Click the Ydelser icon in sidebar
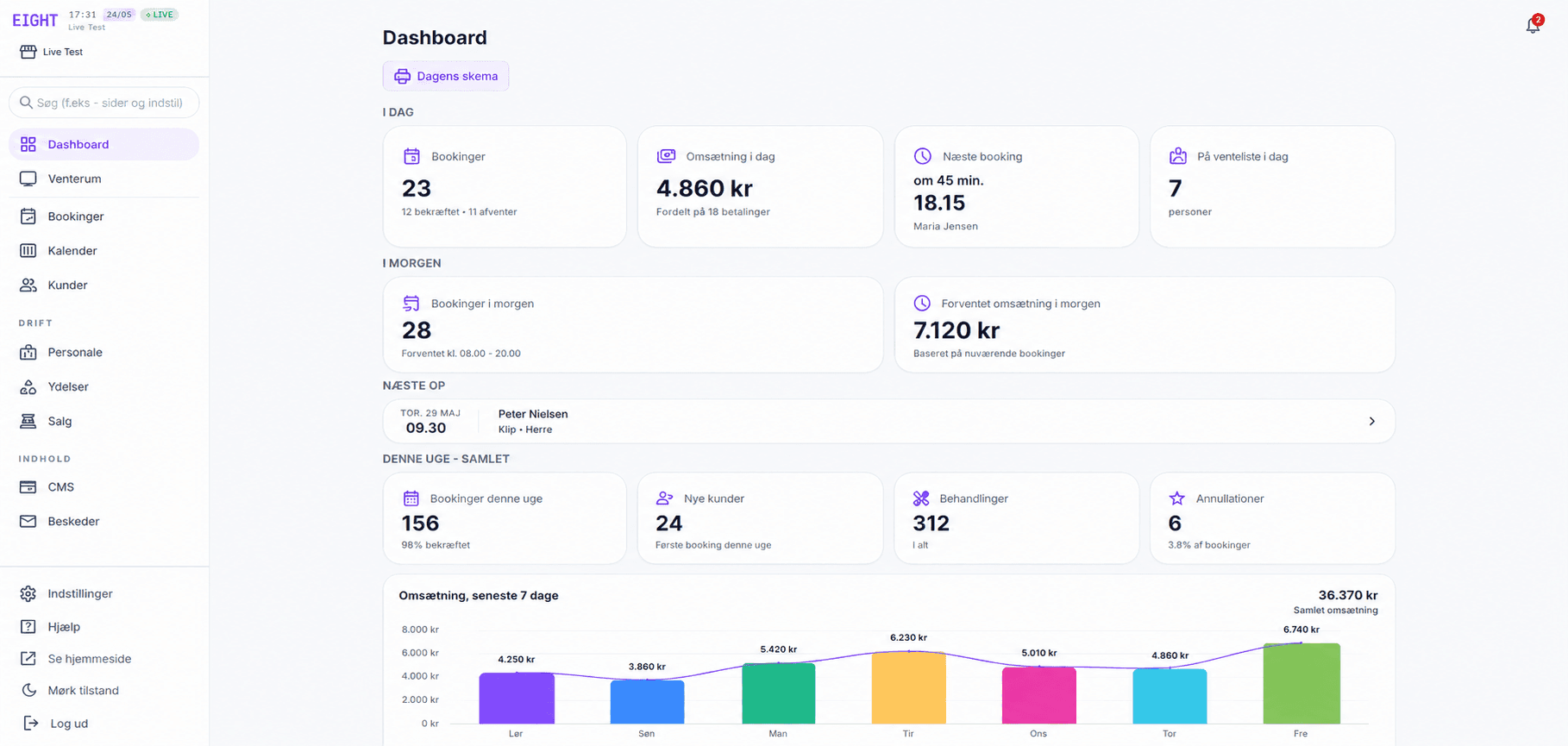 coord(28,387)
